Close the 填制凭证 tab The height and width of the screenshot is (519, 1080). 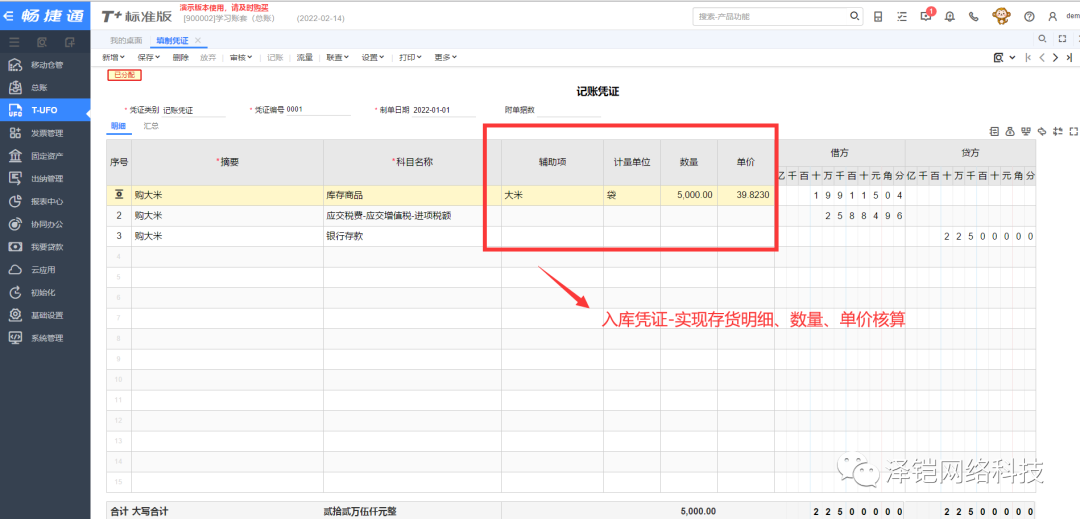pos(198,40)
